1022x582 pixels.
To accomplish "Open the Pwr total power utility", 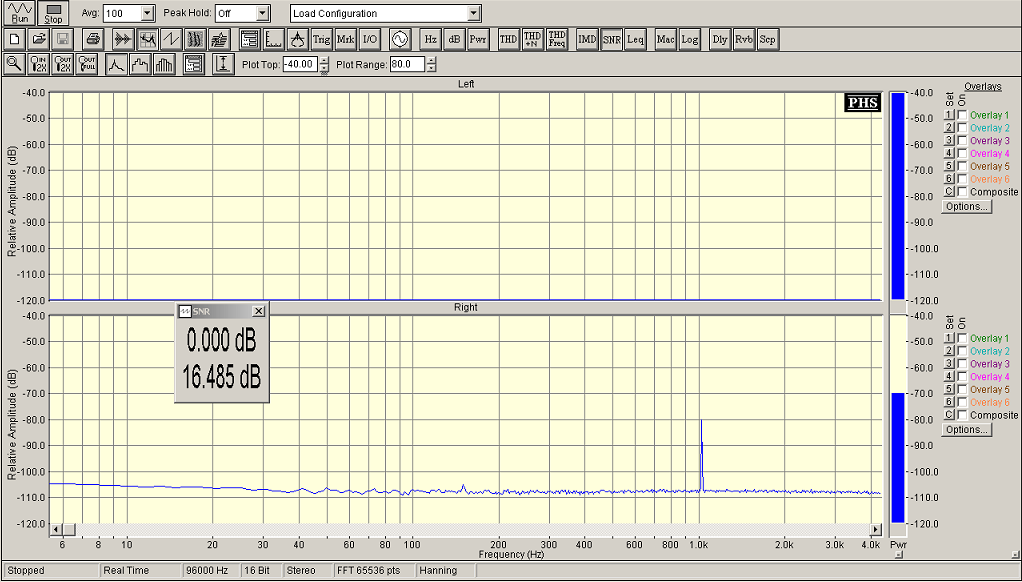I will (478, 39).
